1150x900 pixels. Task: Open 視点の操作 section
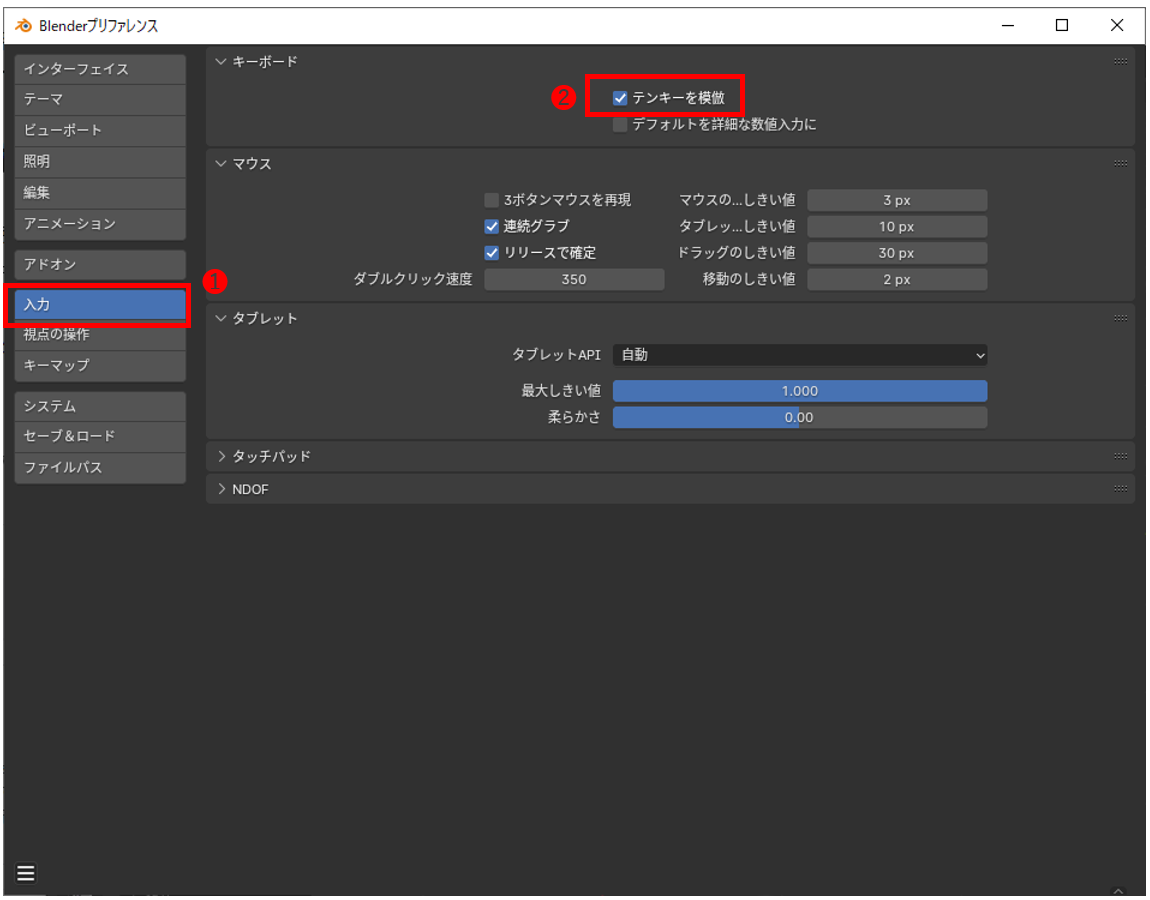(100, 334)
